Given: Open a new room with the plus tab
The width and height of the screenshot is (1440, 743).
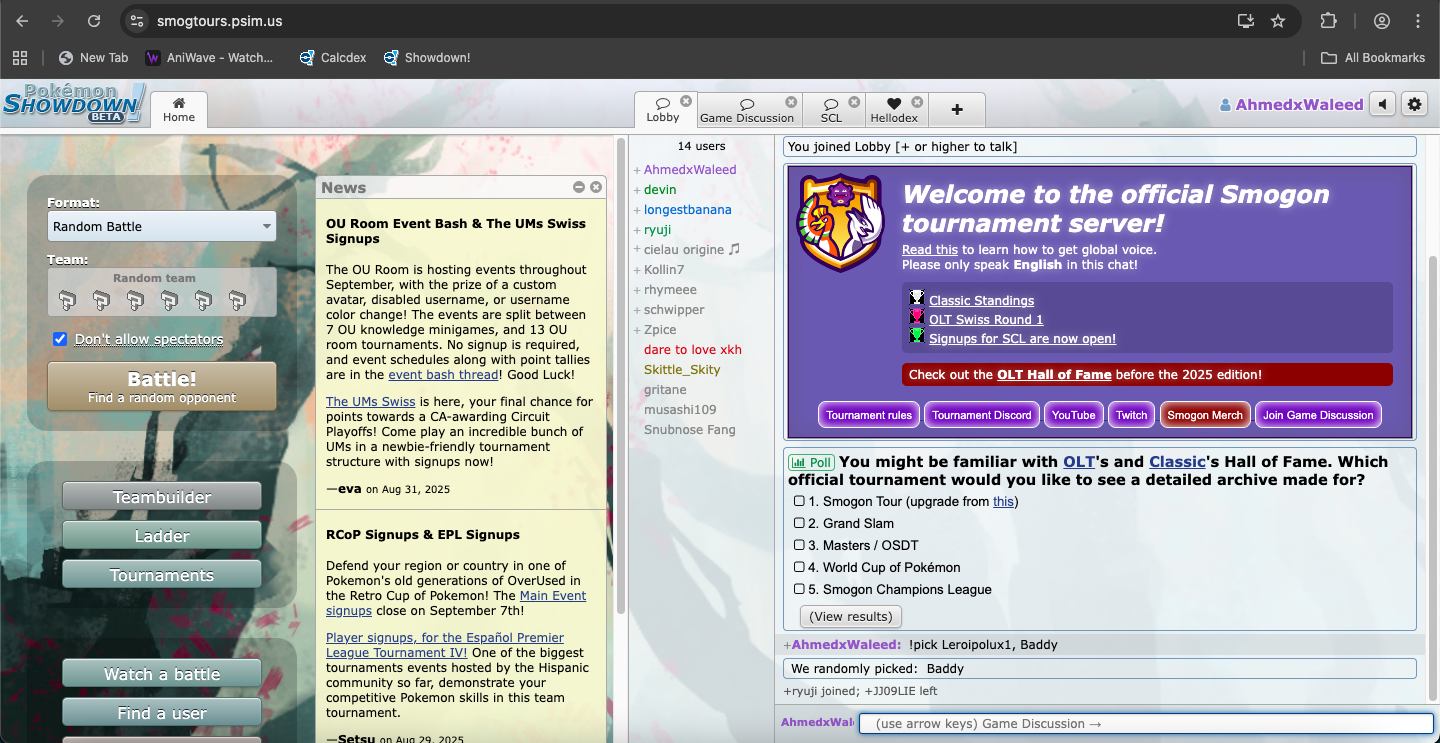Looking at the screenshot, I should [x=957, y=110].
